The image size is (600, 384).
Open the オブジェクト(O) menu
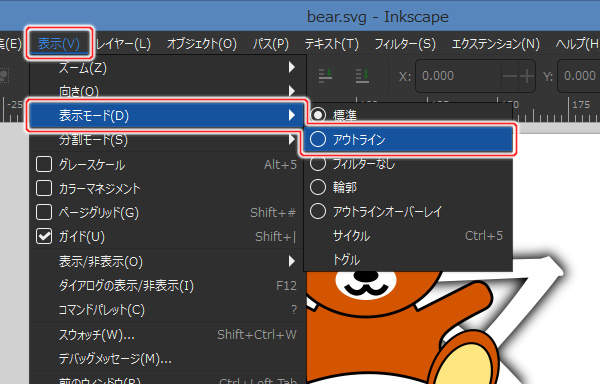tap(202, 44)
